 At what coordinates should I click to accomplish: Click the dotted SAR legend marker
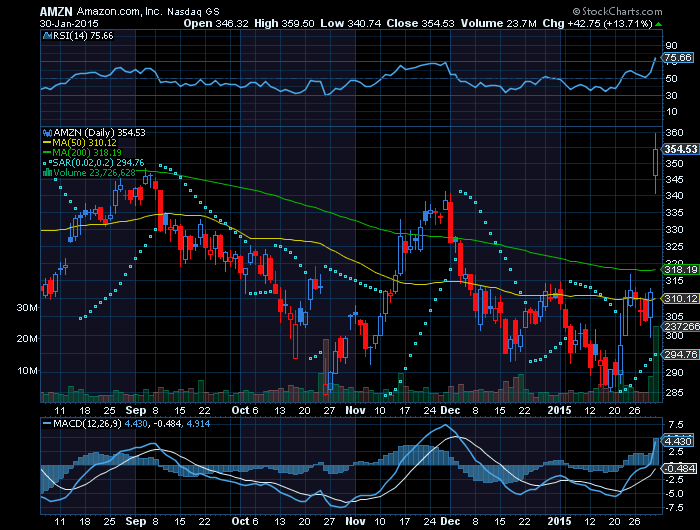point(47,163)
